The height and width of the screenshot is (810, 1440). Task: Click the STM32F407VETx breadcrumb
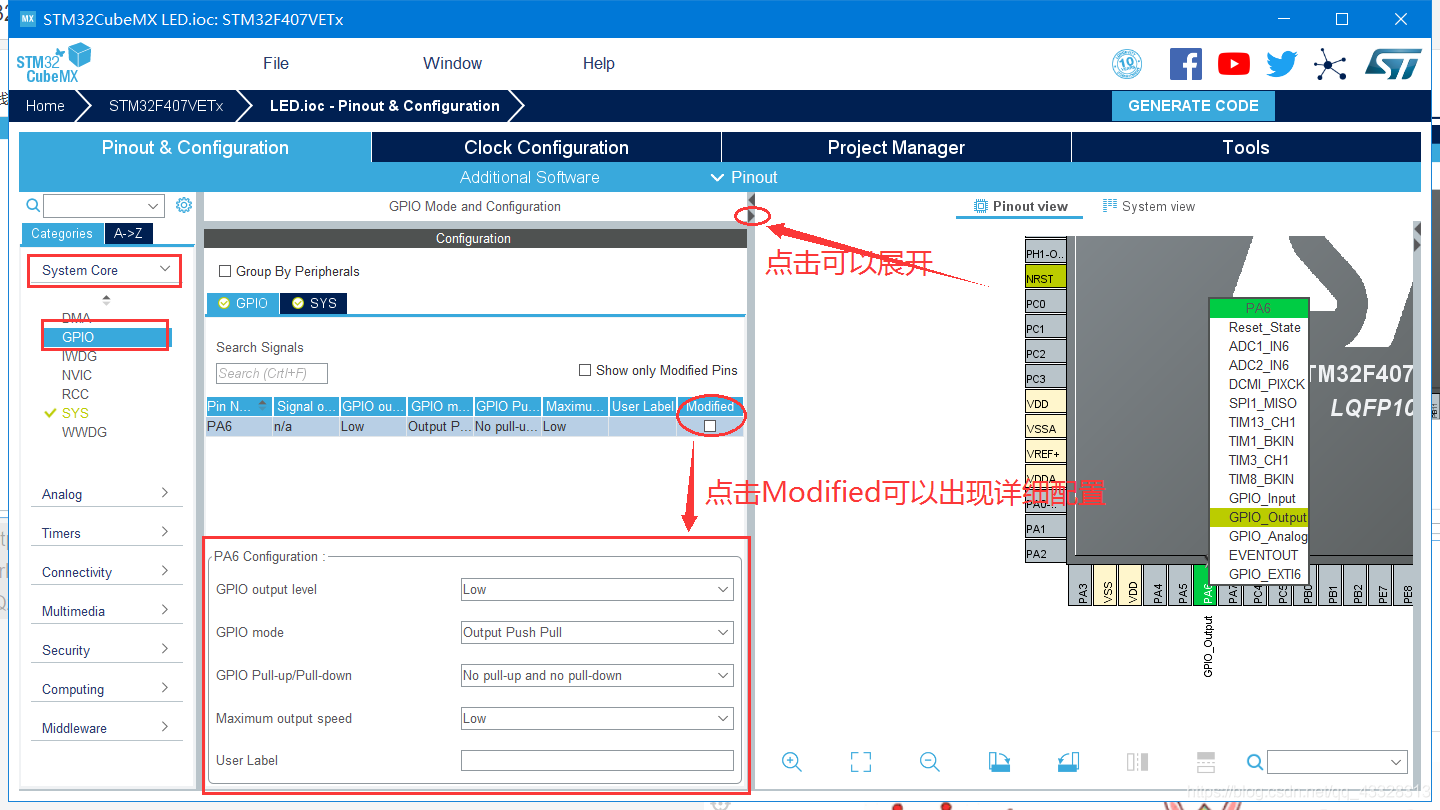click(x=166, y=106)
